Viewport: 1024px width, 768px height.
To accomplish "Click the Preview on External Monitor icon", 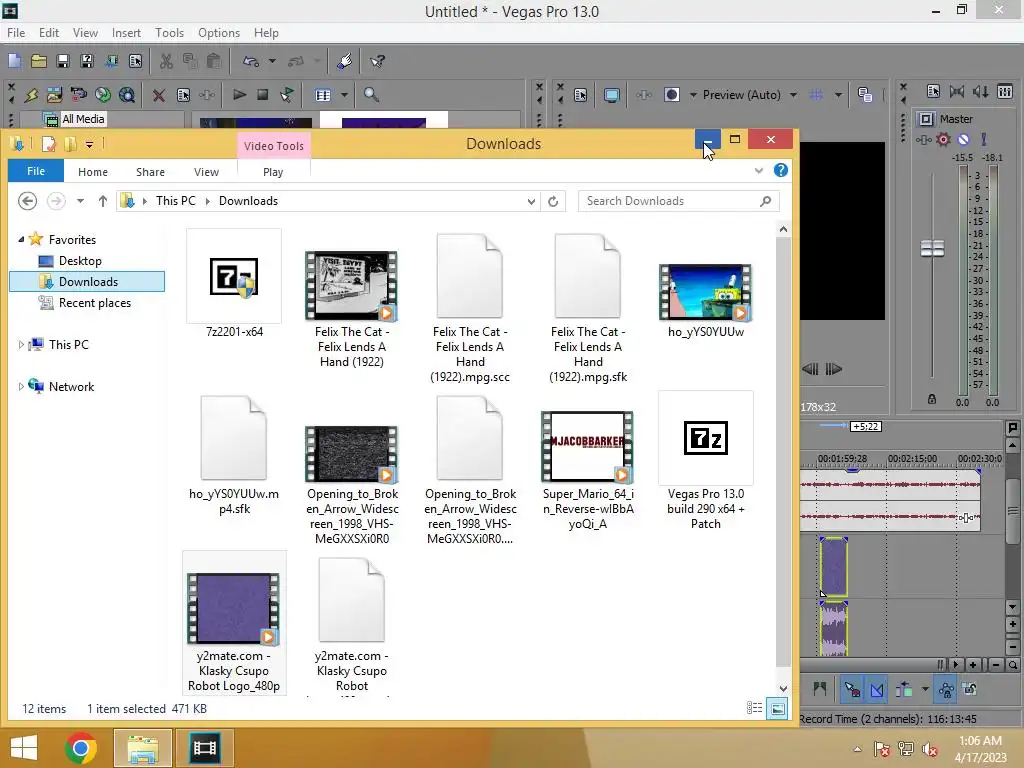I will coord(612,95).
